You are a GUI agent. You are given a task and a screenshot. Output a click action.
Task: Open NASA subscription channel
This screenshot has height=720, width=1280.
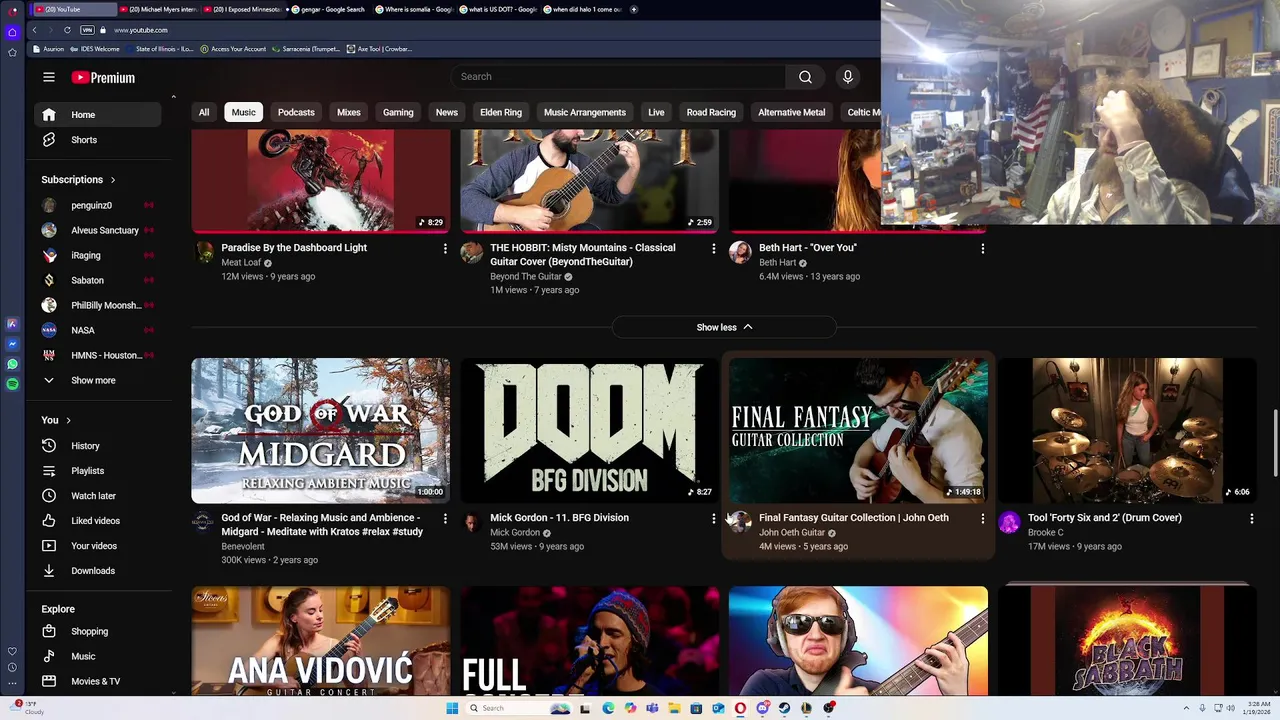click(98, 330)
